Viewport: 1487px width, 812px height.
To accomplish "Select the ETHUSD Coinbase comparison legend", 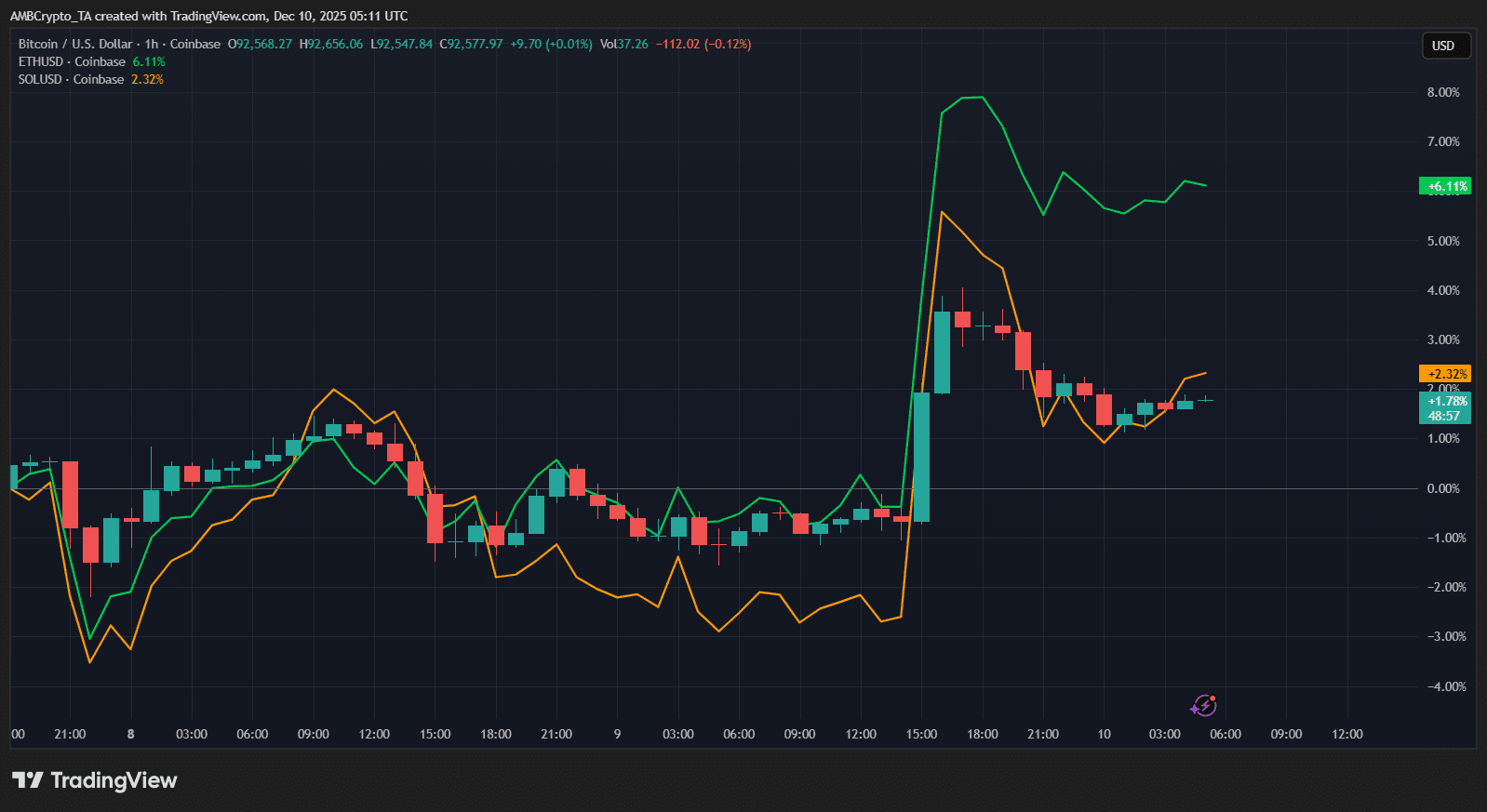I will pos(72,61).
